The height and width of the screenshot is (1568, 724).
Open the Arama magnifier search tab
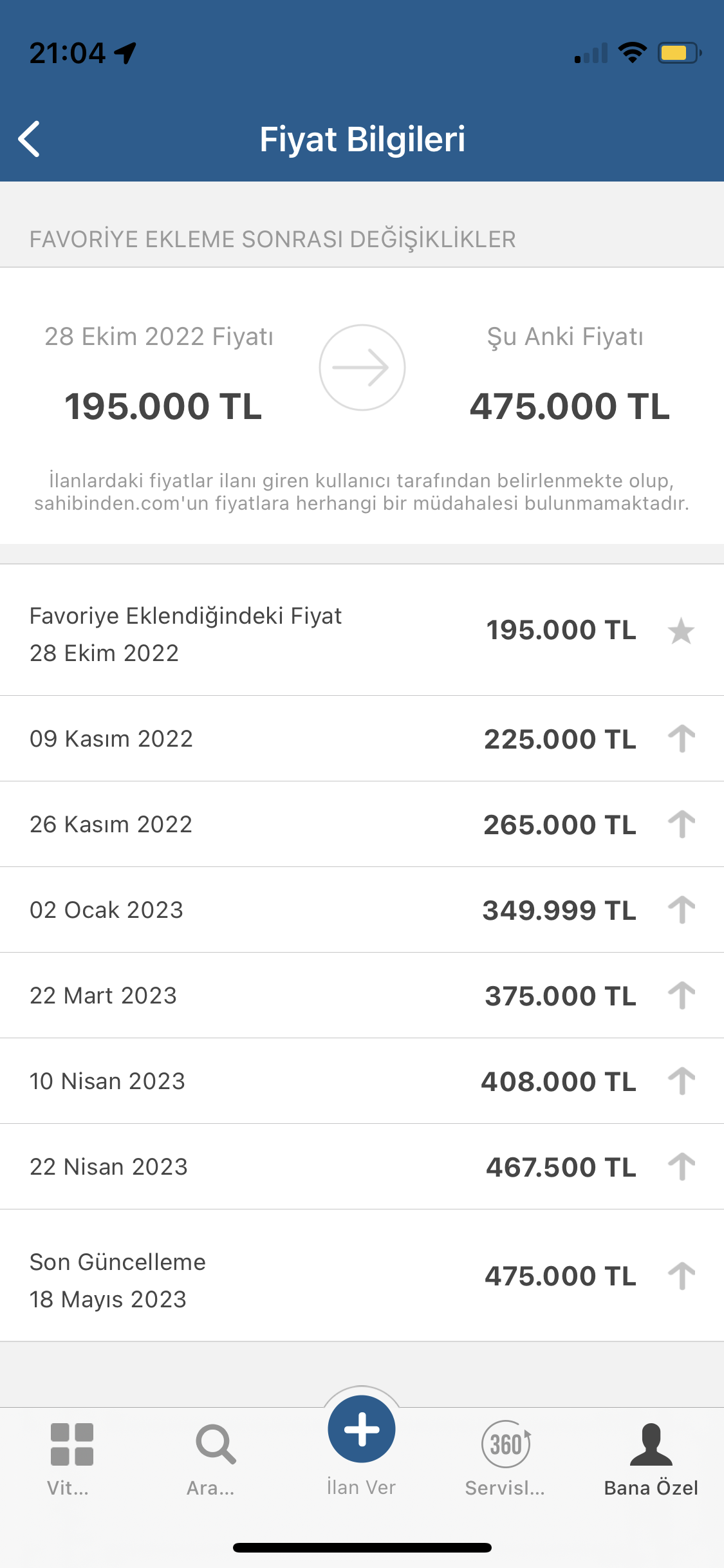pyautogui.click(x=216, y=1444)
